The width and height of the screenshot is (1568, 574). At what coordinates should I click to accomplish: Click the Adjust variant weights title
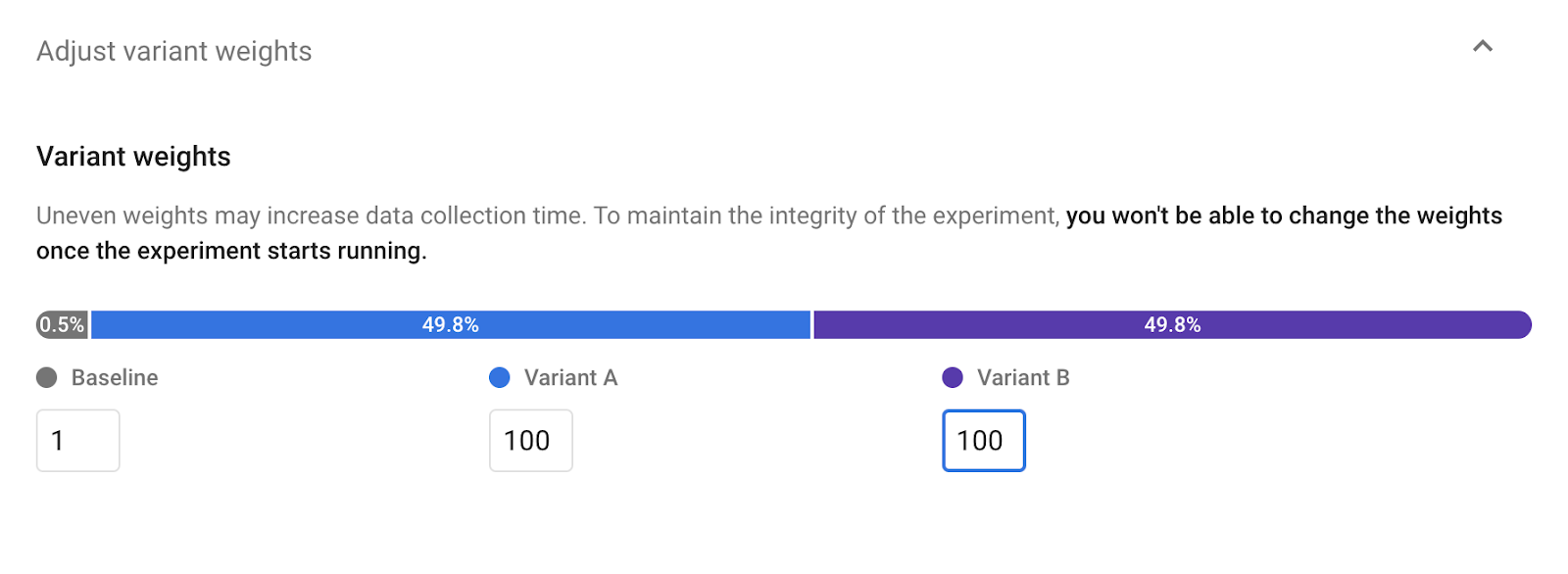(173, 50)
